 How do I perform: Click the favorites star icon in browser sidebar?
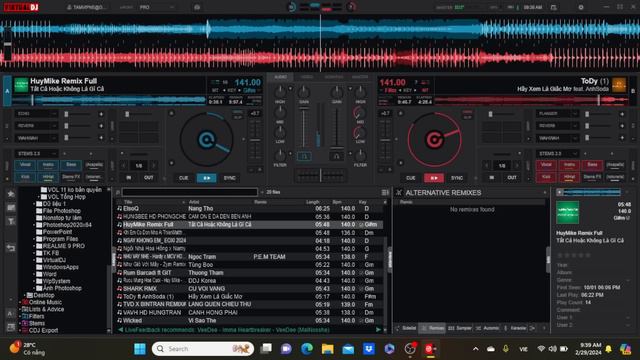pyautogui.click(x=11, y=194)
